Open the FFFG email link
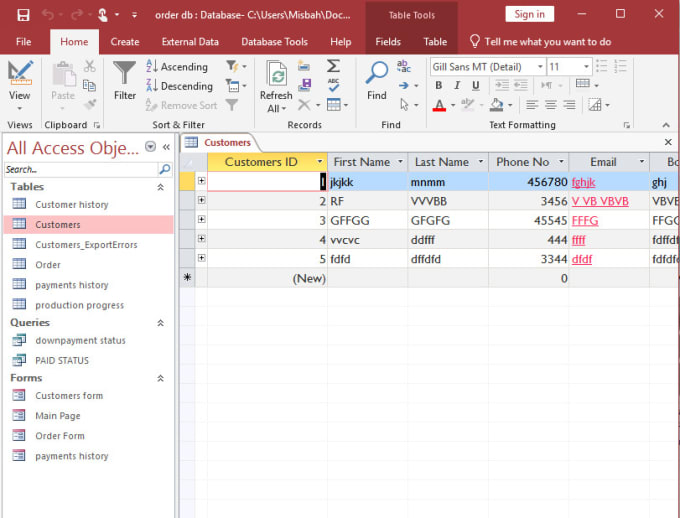The height and width of the screenshot is (518, 680). tap(585, 220)
